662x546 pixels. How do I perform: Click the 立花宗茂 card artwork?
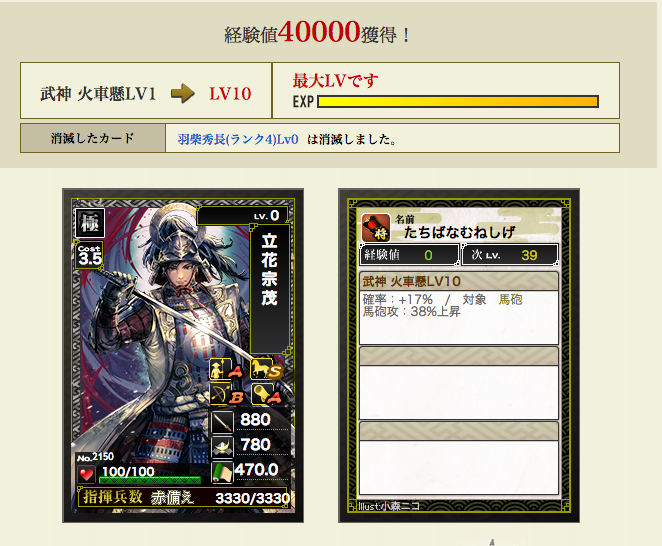[x=183, y=356]
